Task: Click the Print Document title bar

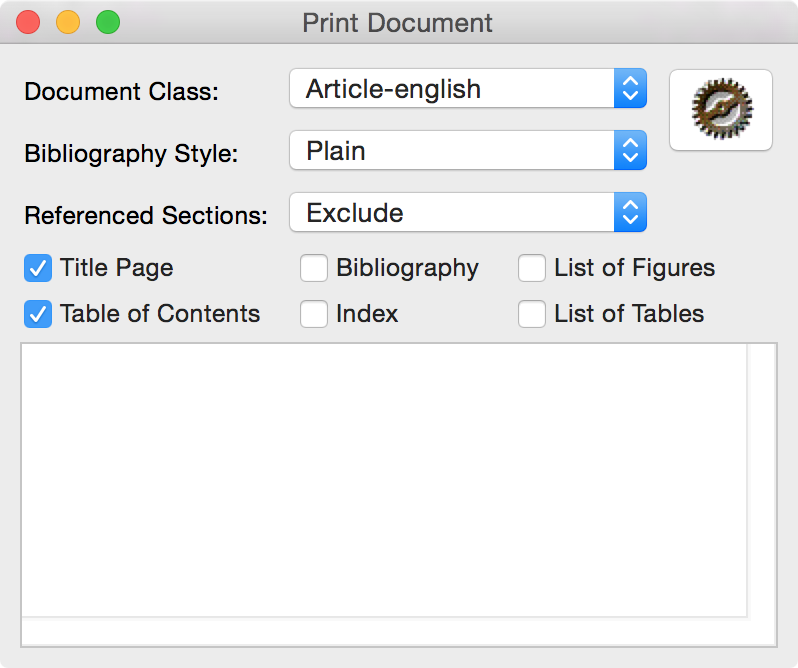Action: [399, 22]
